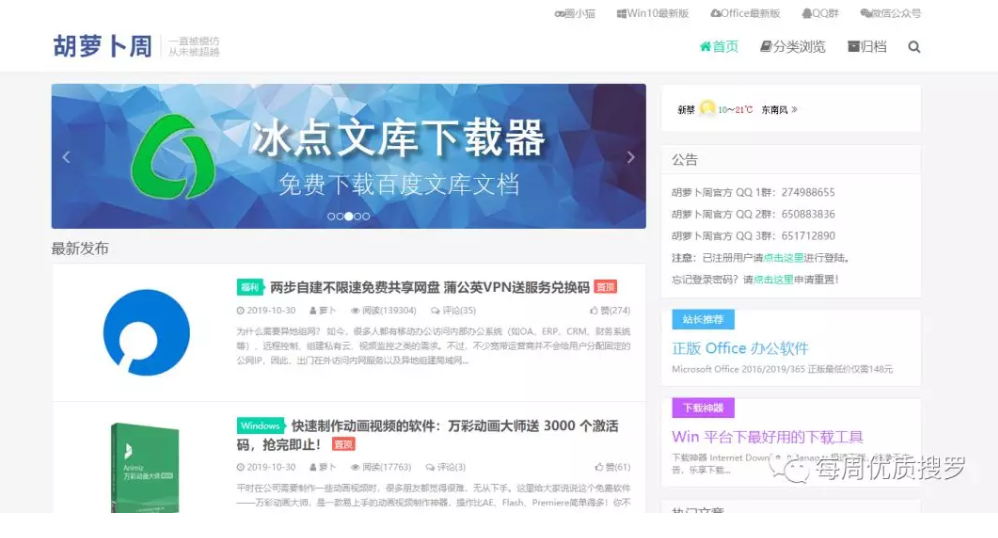The image size is (998, 538).
Task: Click the 圈小猫 top link
Action: click(575, 13)
